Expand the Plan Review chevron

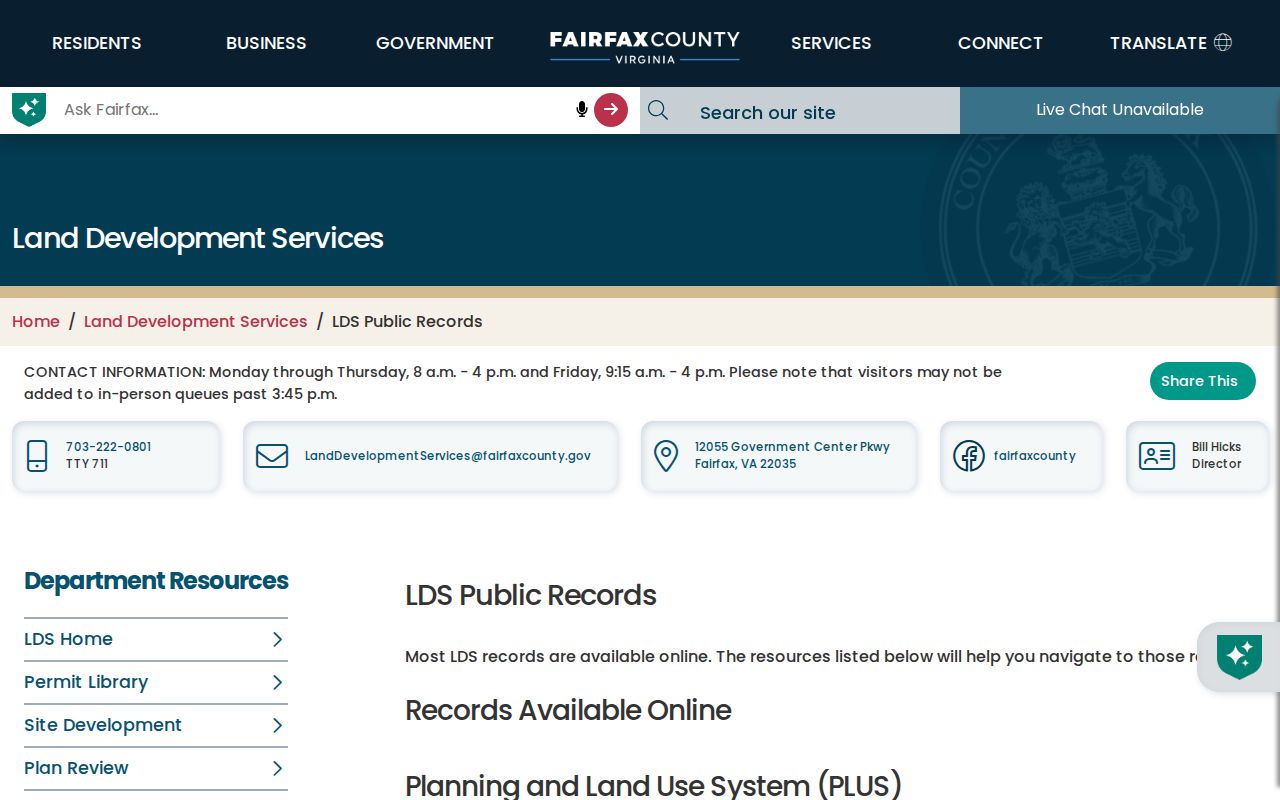(278, 769)
